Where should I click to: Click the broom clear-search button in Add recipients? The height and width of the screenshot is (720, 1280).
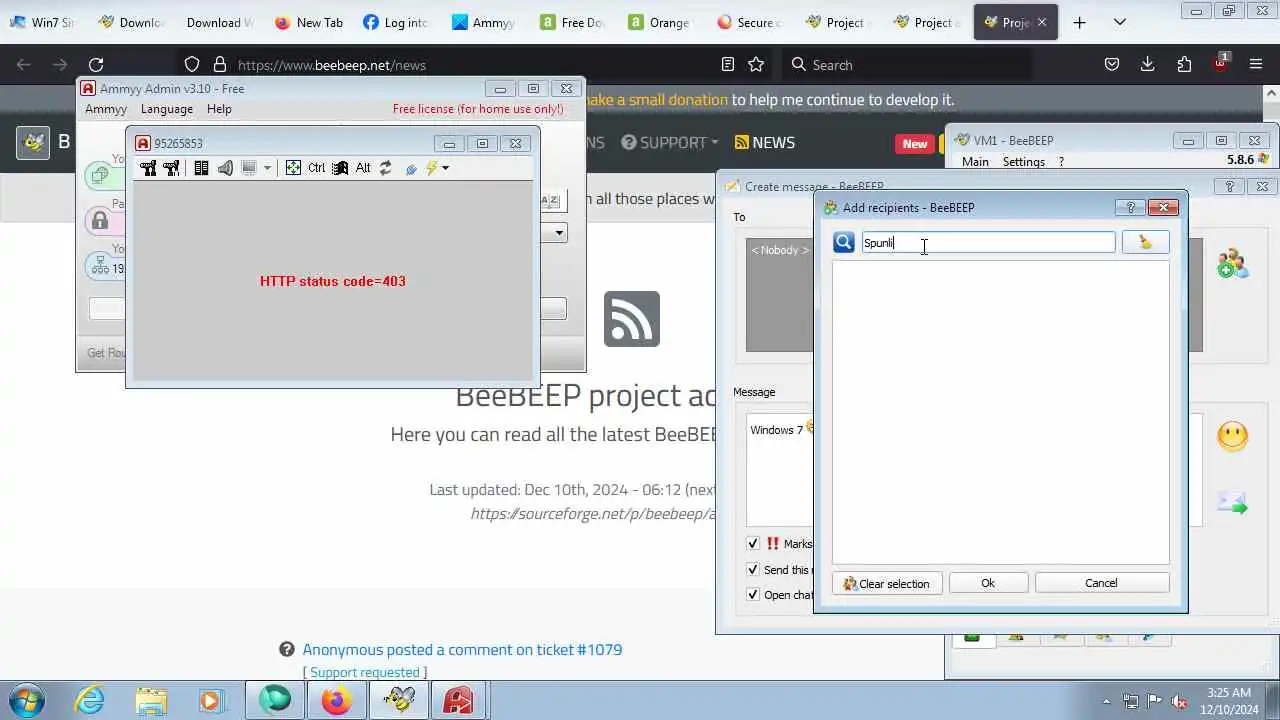click(1145, 242)
